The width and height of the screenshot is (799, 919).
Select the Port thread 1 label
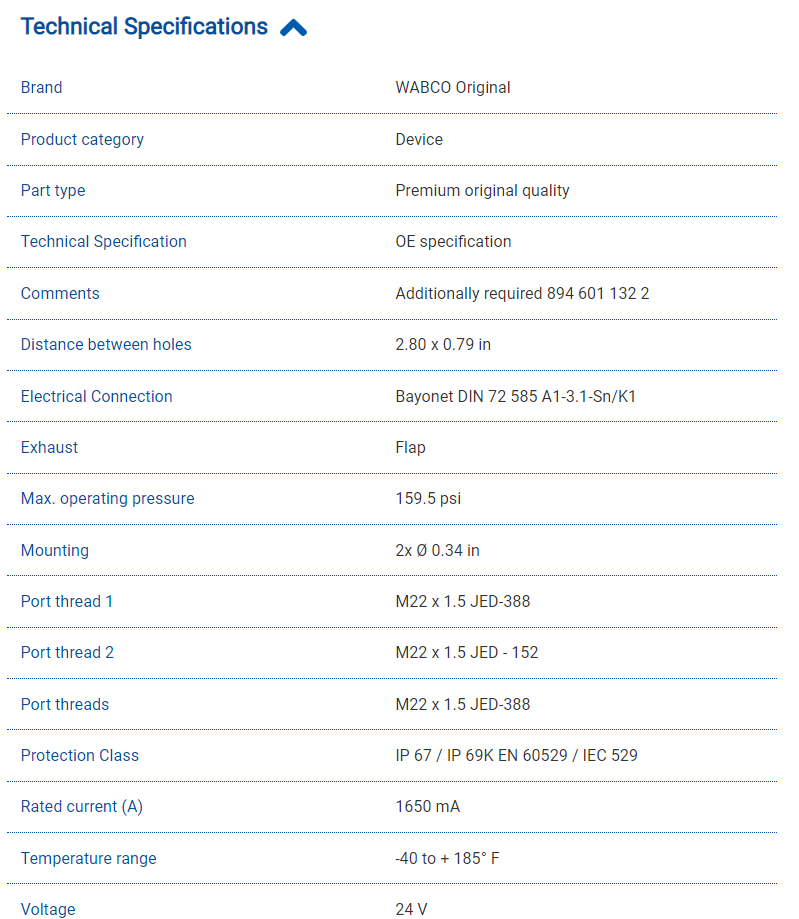67,602
